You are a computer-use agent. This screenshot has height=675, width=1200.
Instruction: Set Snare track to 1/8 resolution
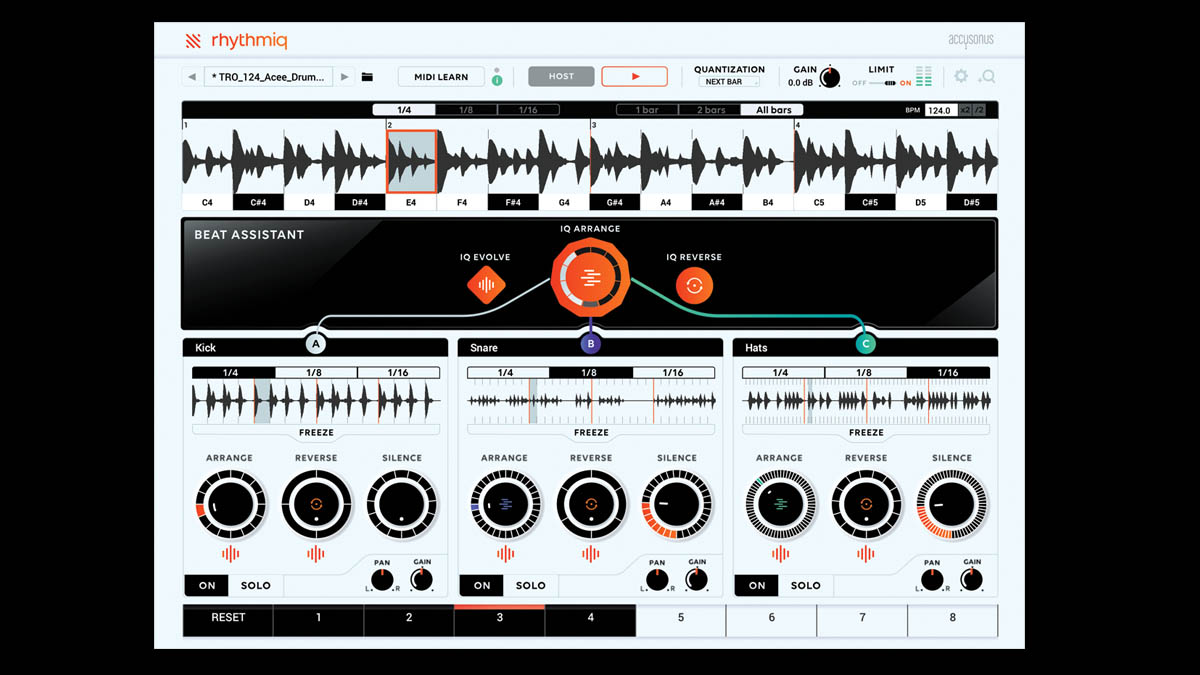pos(591,373)
